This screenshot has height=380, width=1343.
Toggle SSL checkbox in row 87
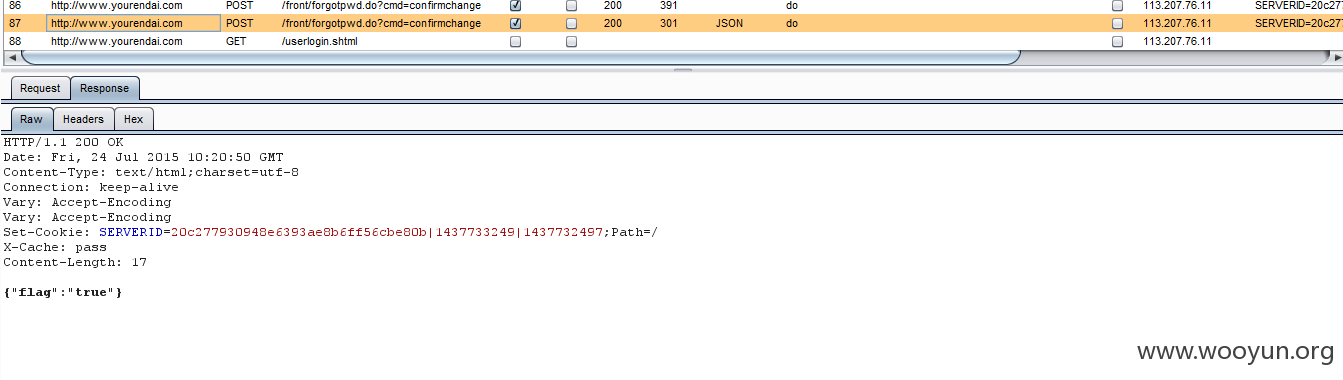tap(1117, 23)
